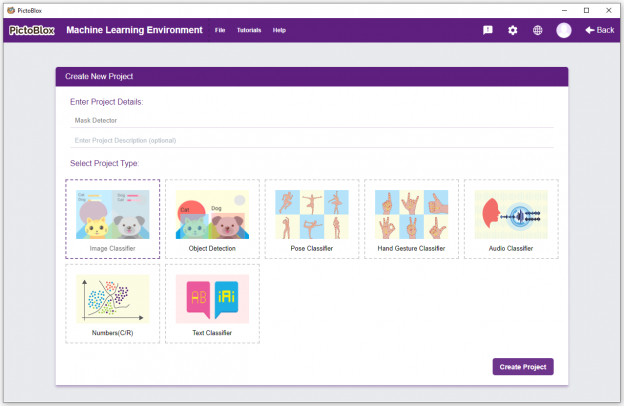Open the File menu
This screenshot has height=406, width=624.
point(220,30)
